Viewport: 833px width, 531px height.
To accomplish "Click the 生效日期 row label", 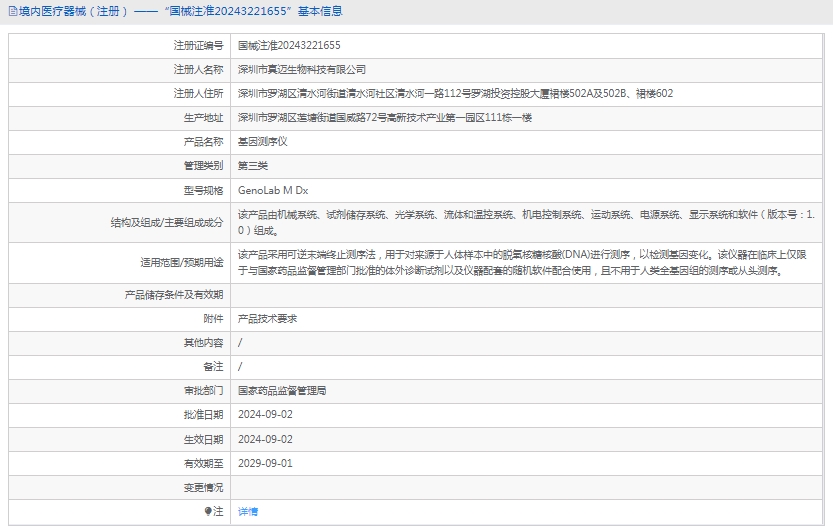I will [203, 439].
